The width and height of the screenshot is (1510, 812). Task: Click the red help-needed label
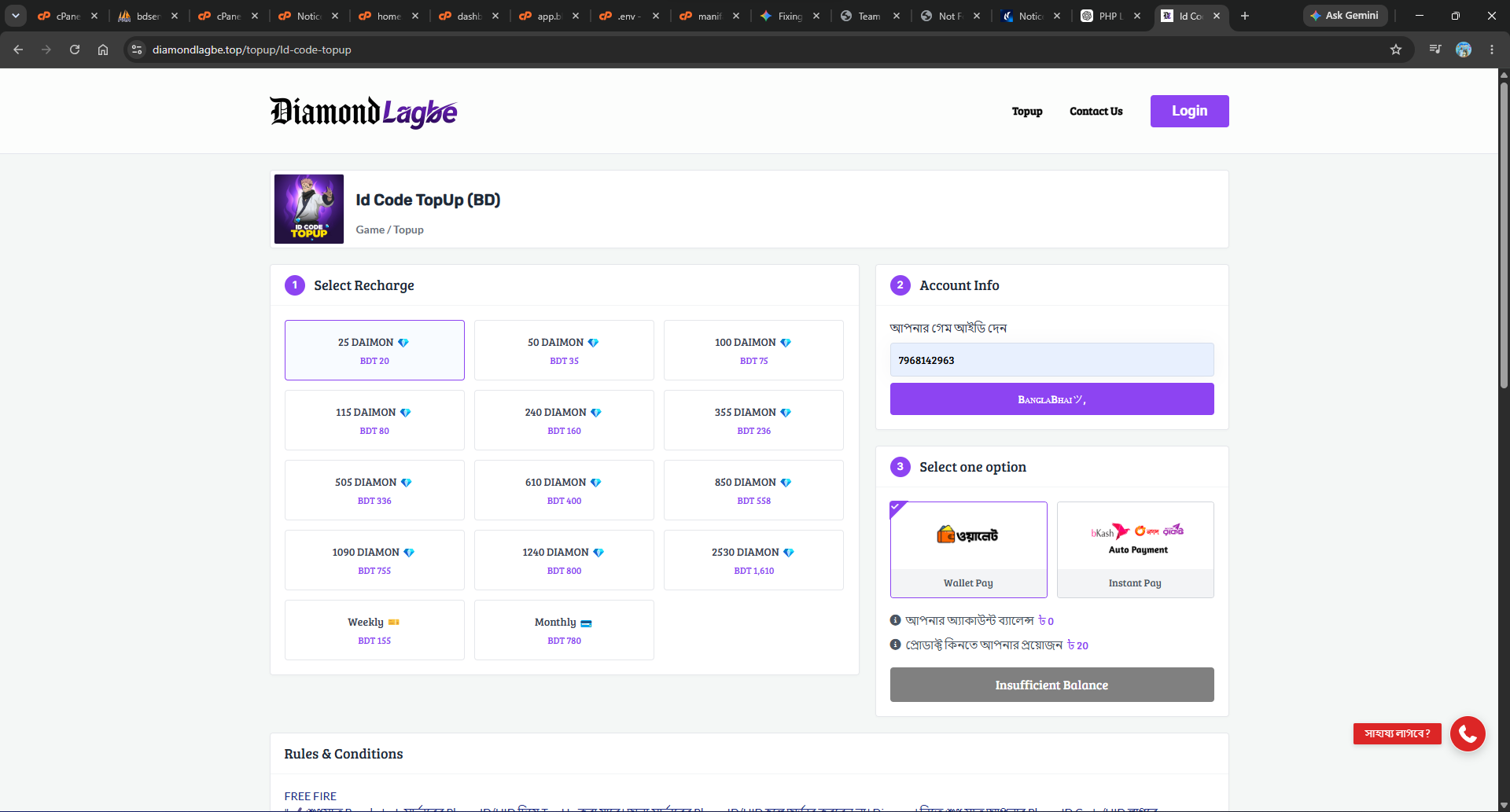click(1397, 733)
